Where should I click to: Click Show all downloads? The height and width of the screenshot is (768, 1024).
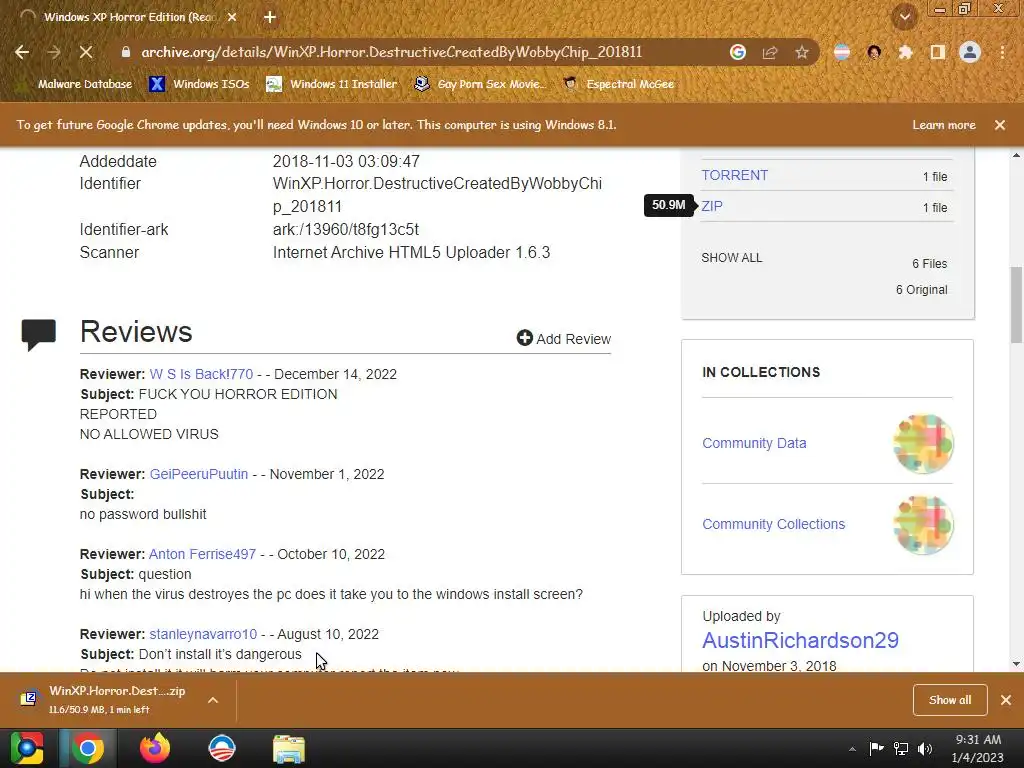click(950, 700)
